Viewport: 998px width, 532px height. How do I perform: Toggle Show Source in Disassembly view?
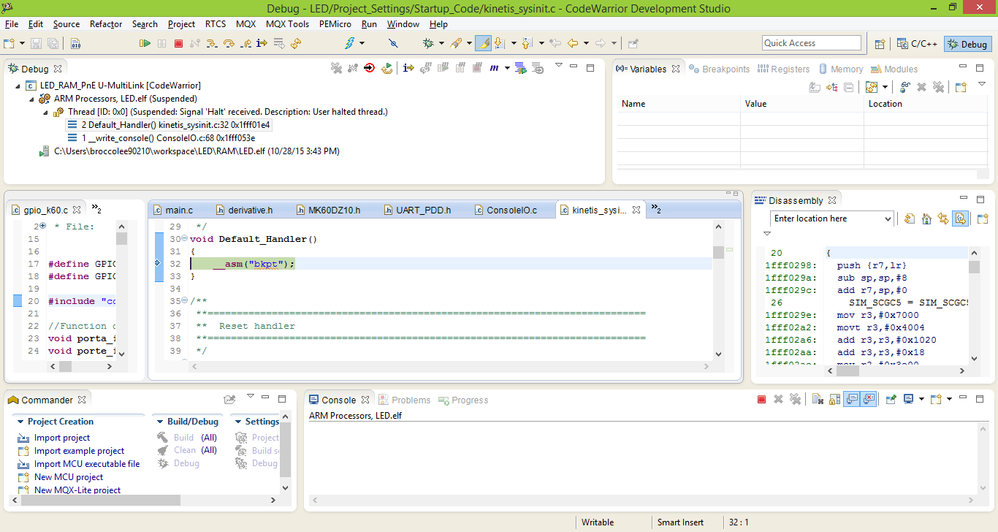(960, 219)
